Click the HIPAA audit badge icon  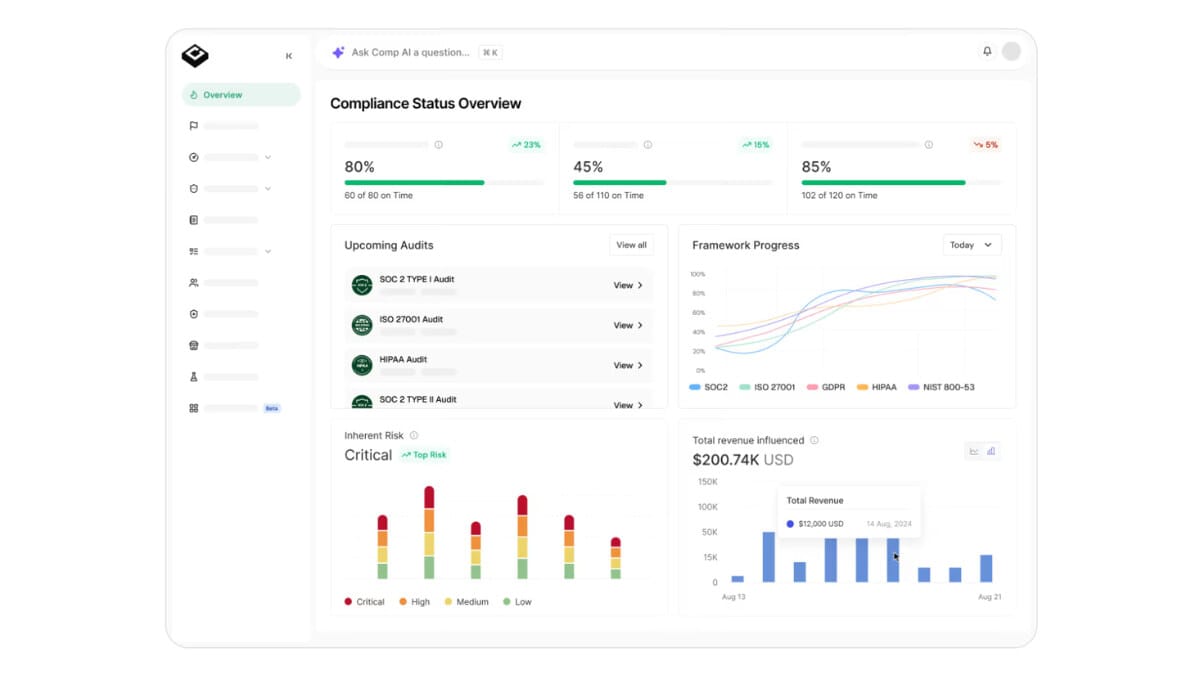(362, 365)
